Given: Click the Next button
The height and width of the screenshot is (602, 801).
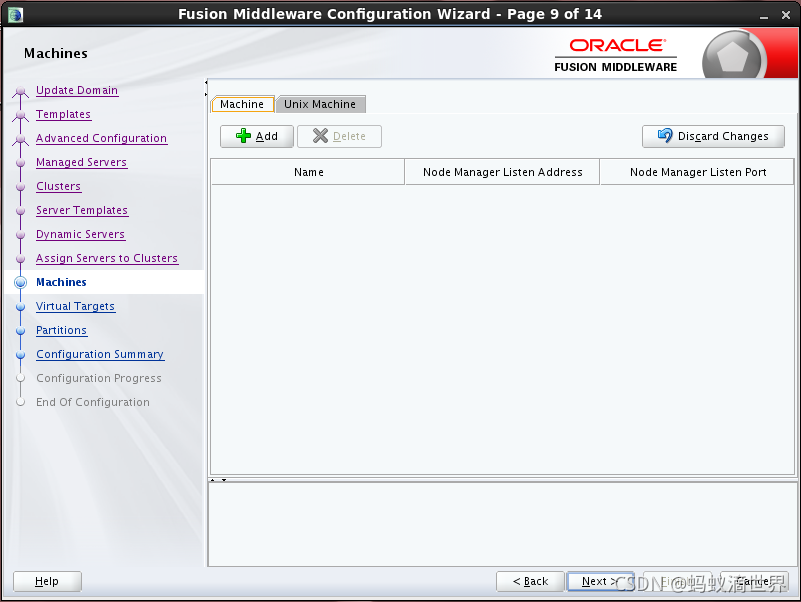Looking at the screenshot, I should tap(600, 582).
